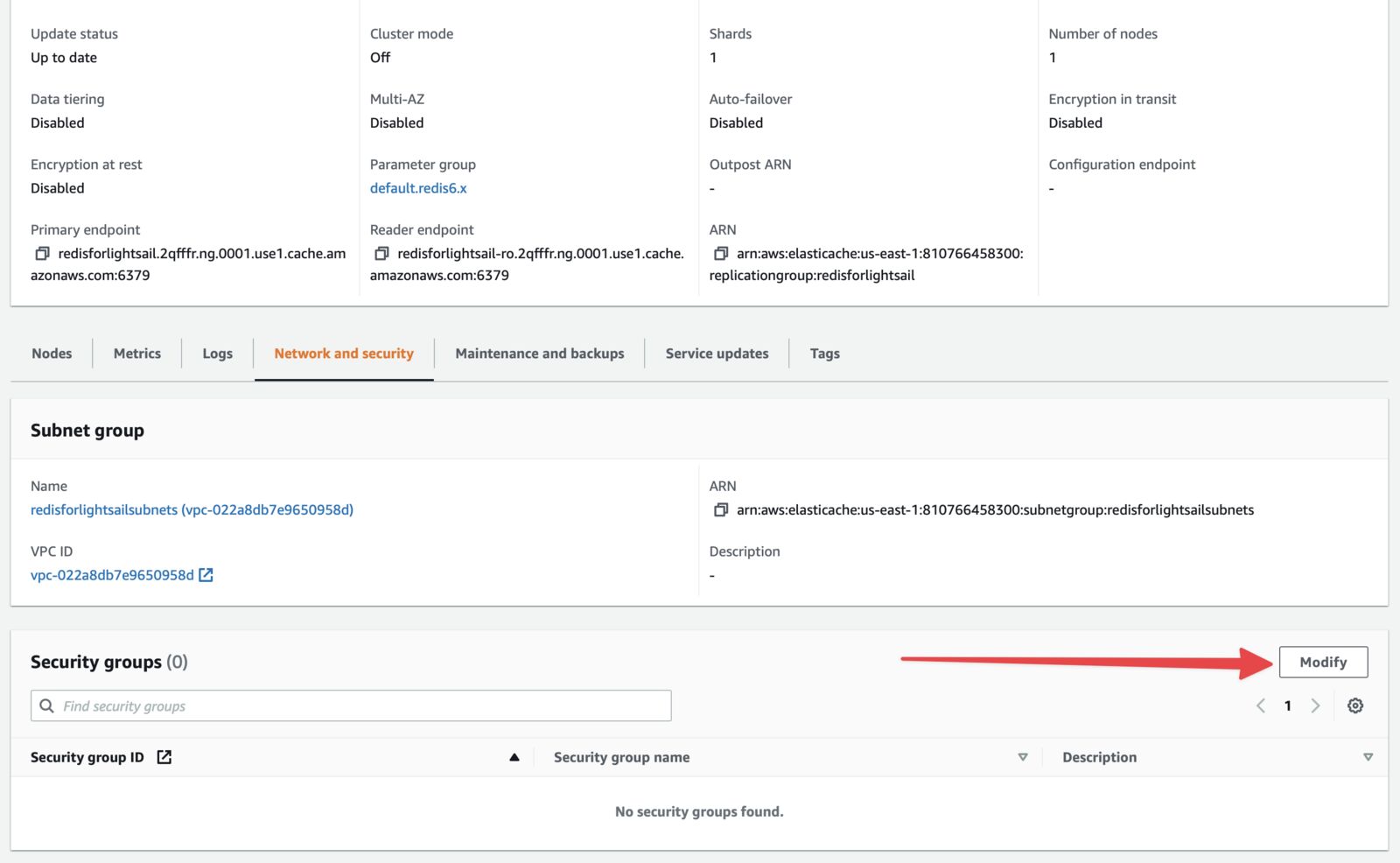Click page number 1 in pagination
1400x863 pixels.
click(x=1288, y=705)
